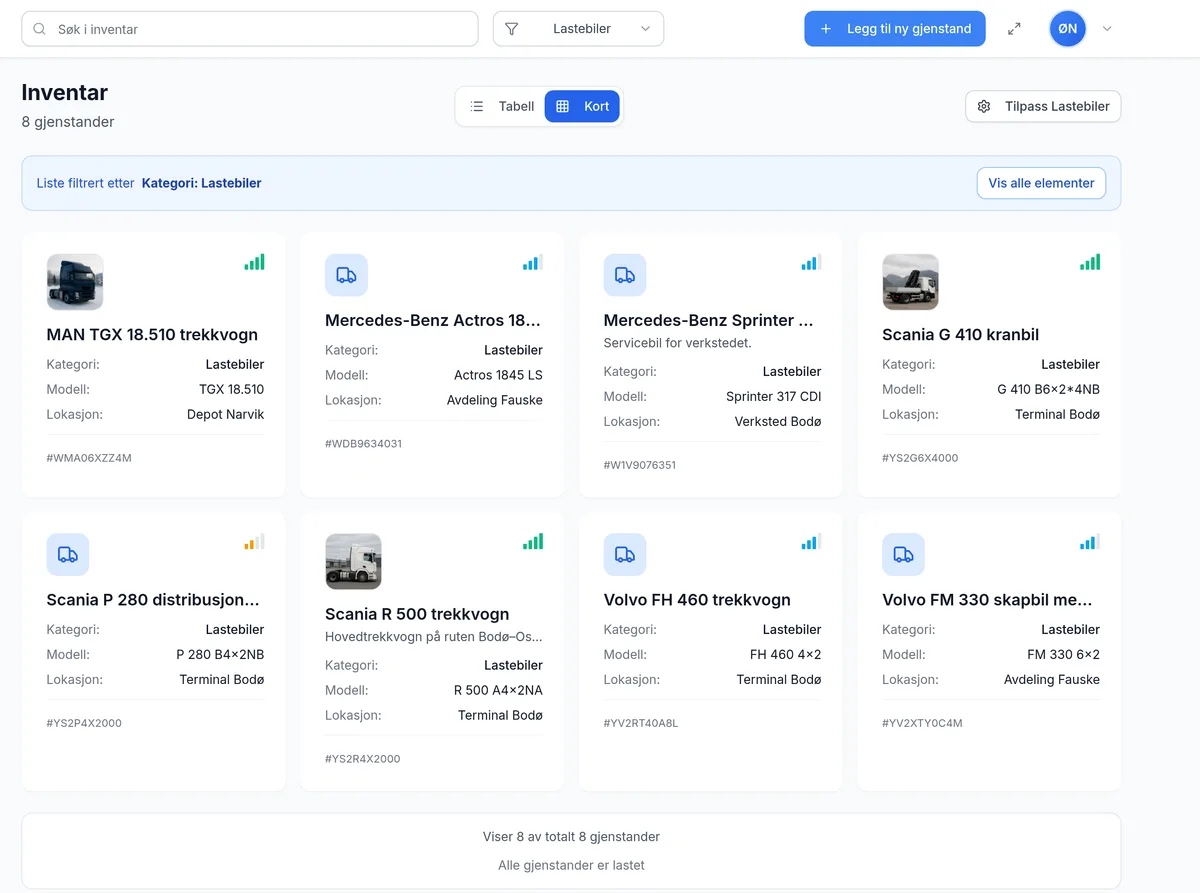
Task: Click 'Vis alle elementer' button
Action: [x=1041, y=183]
